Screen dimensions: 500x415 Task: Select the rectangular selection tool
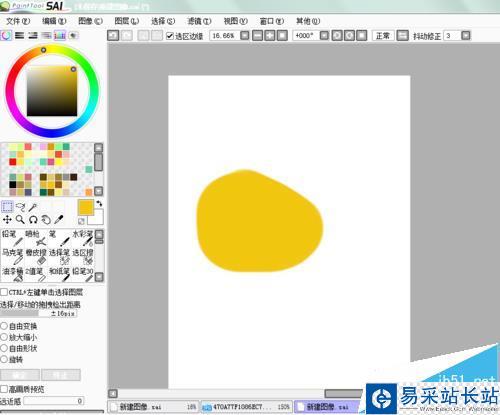click(7, 207)
